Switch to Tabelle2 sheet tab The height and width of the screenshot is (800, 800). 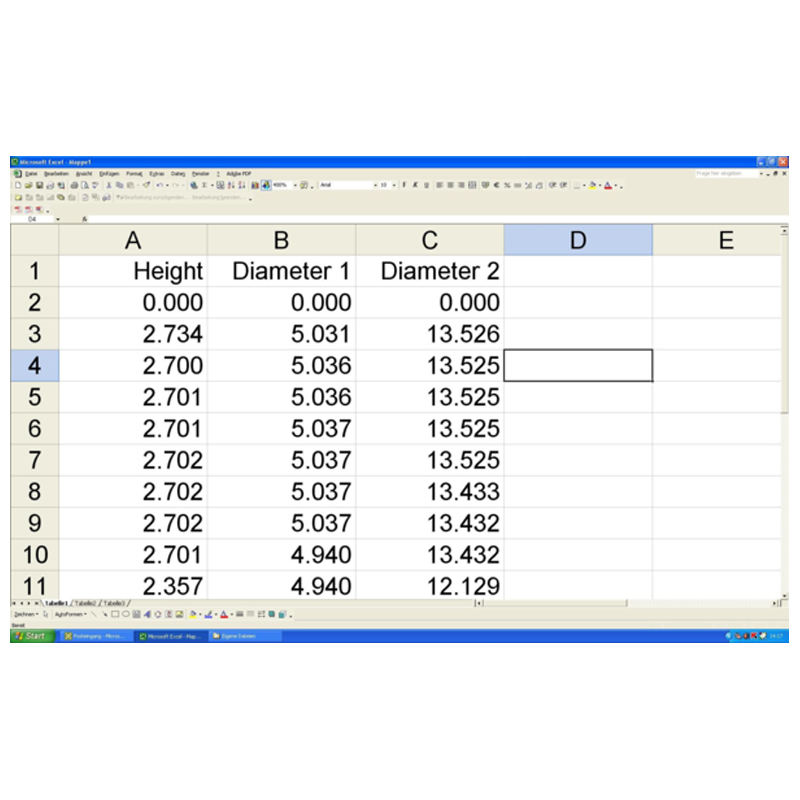[85, 603]
